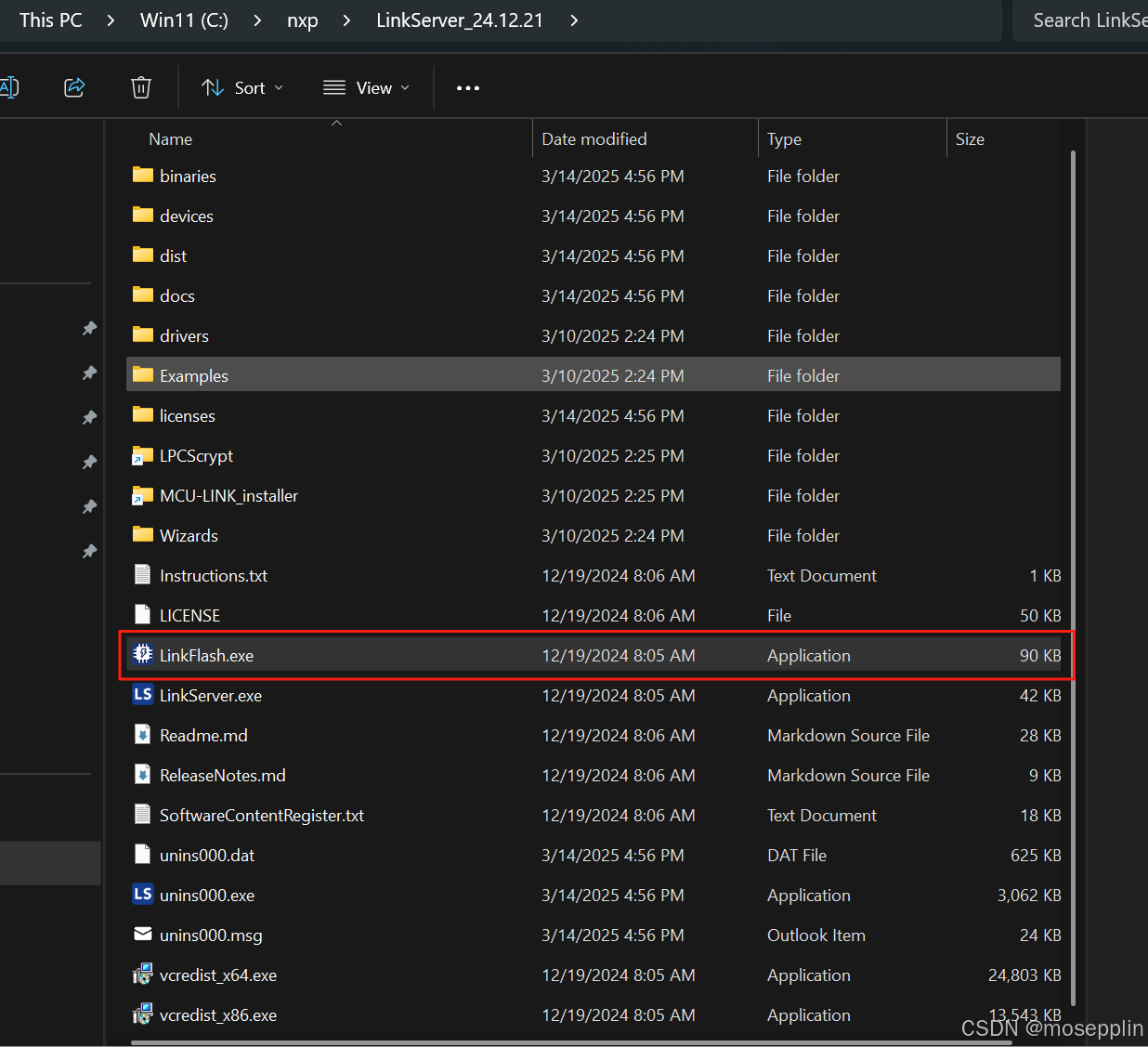Click the vertical scrollbar of file list
Image resolution: width=1148 pixels, height=1047 pixels.
coord(1073,576)
